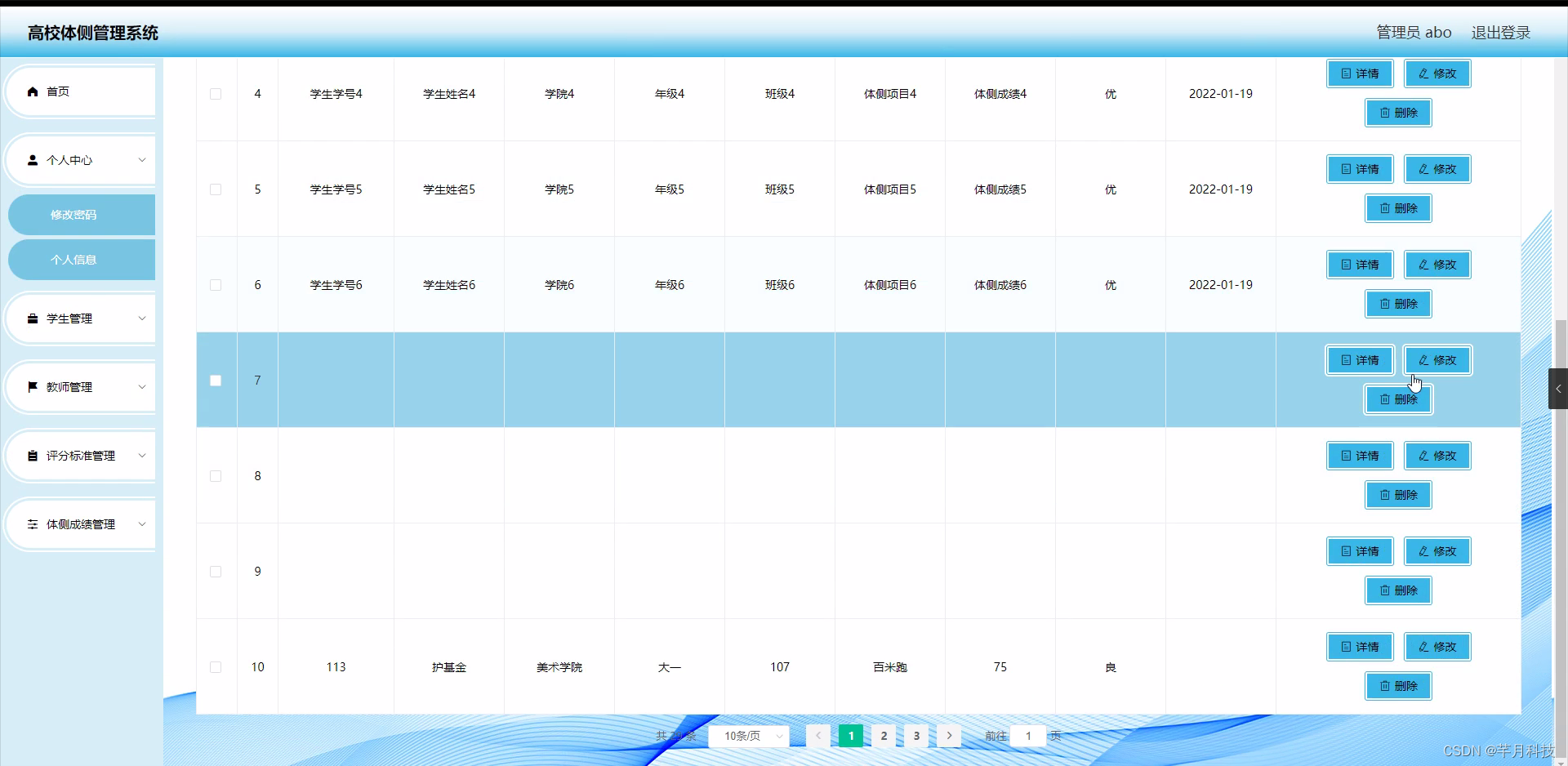
Task: Check the checkbox for row 4
Action: (x=215, y=94)
